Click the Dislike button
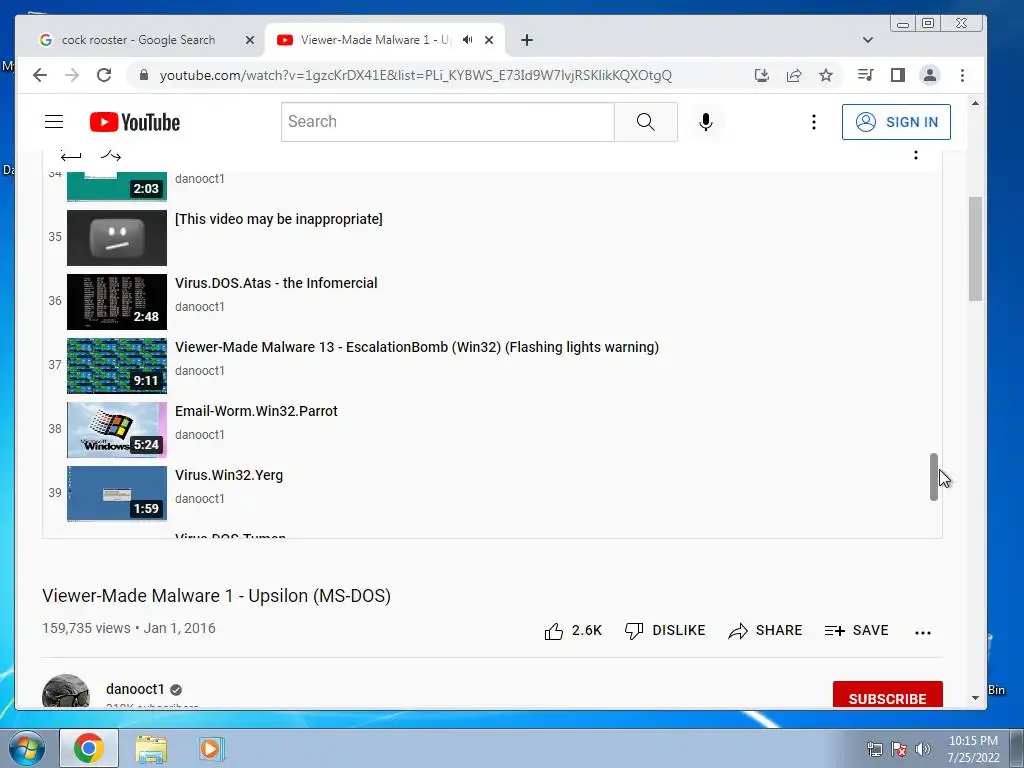Screen dimensions: 1024x768 pyautogui.click(x=665, y=631)
